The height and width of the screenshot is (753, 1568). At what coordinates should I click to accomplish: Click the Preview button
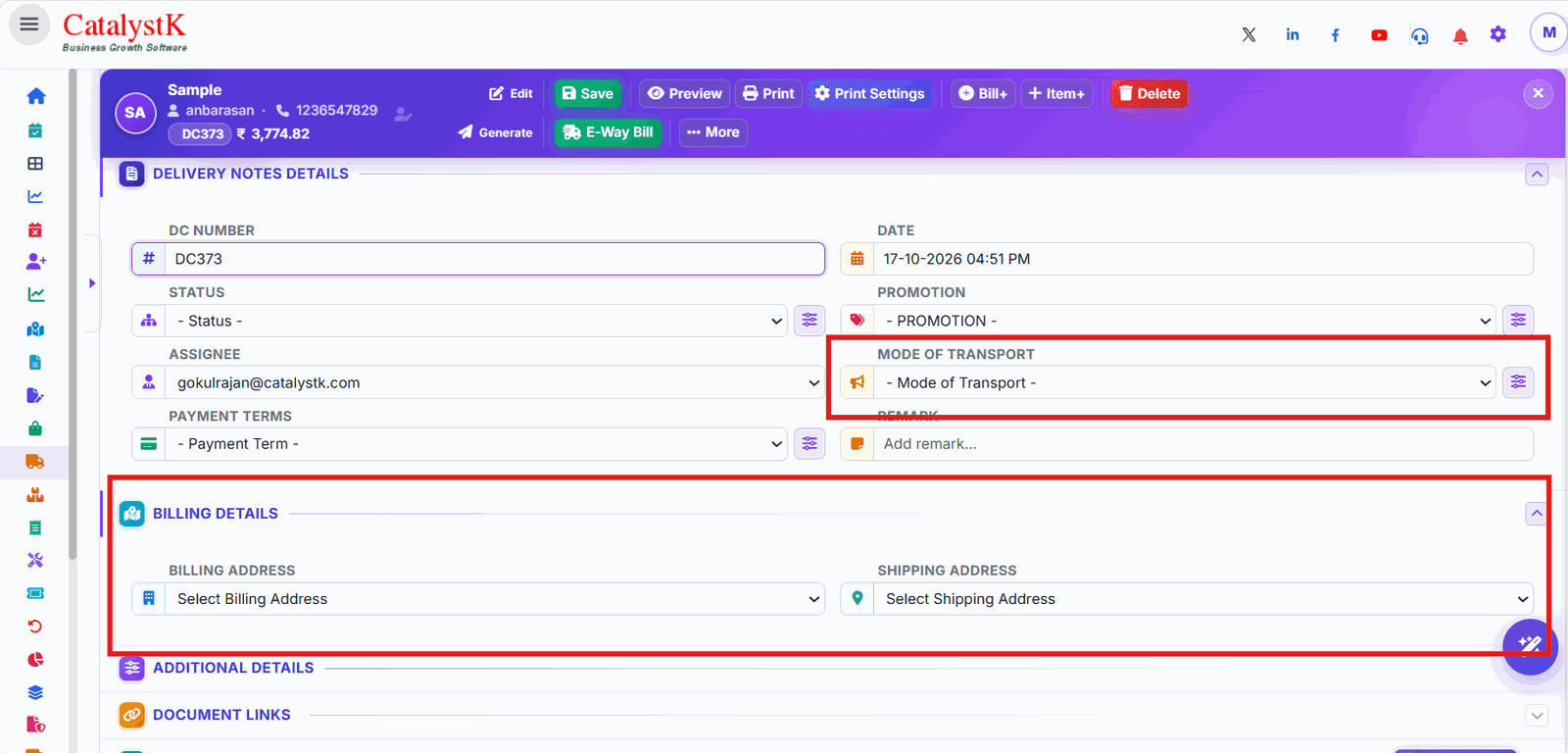tap(685, 94)
